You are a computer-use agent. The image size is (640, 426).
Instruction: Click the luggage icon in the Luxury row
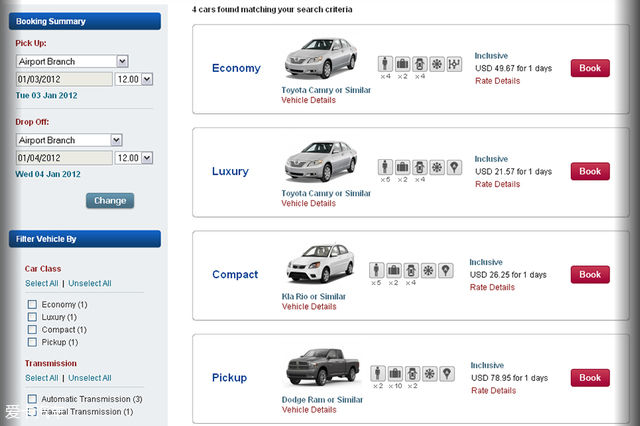[402, 167]
